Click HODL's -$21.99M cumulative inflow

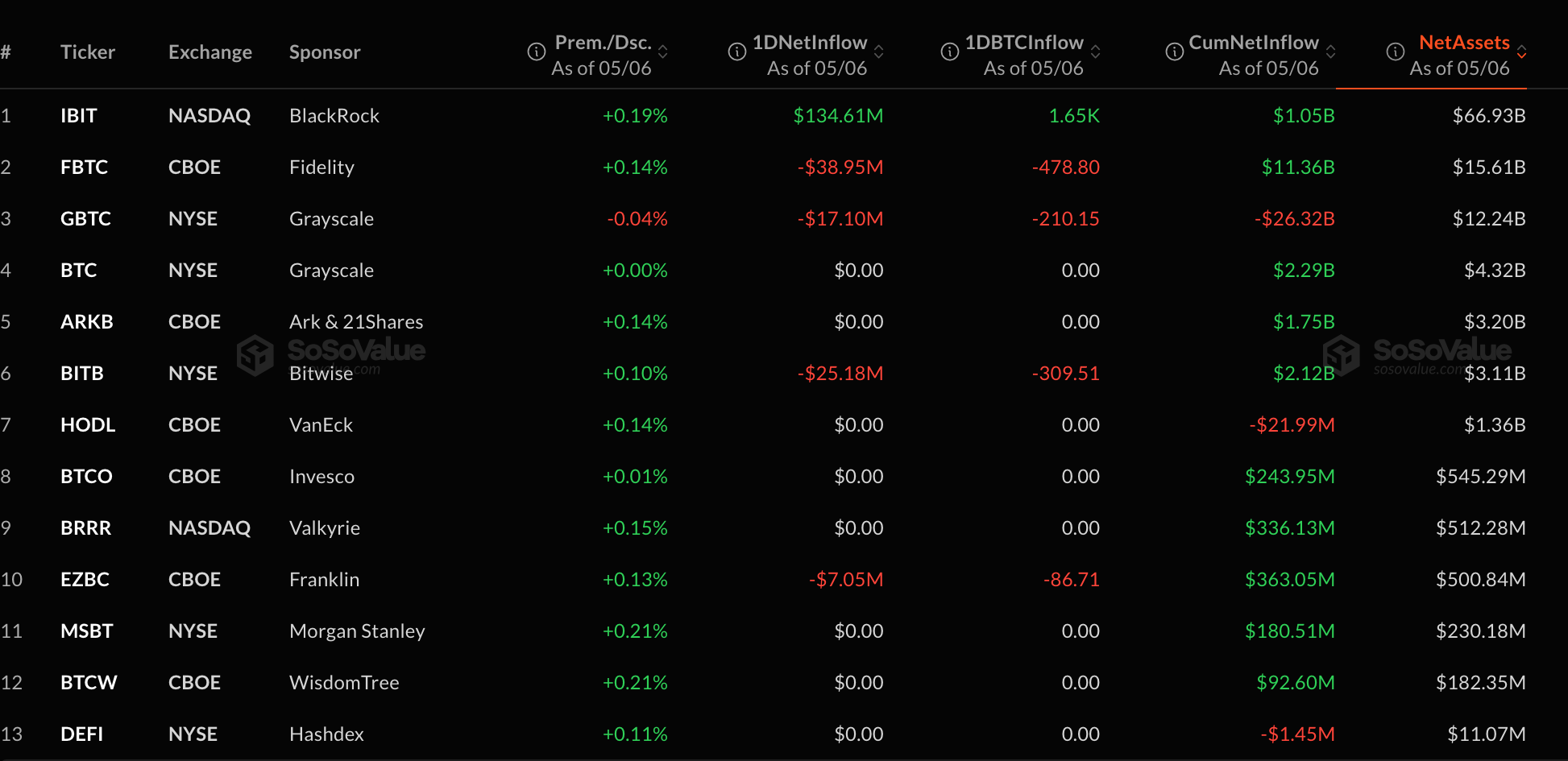point(1292,425)
